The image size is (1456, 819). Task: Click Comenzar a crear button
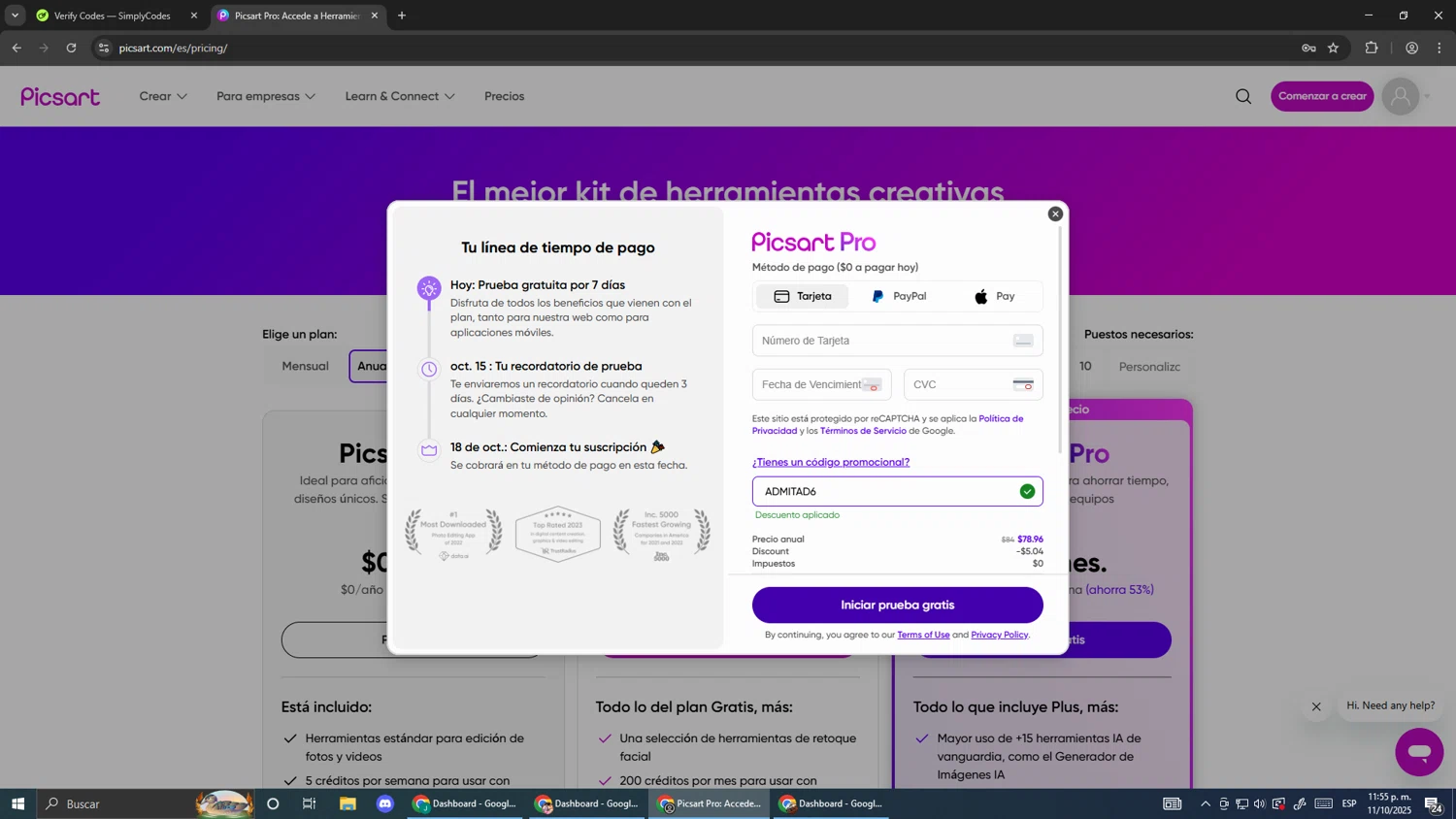coord(1322,96)
